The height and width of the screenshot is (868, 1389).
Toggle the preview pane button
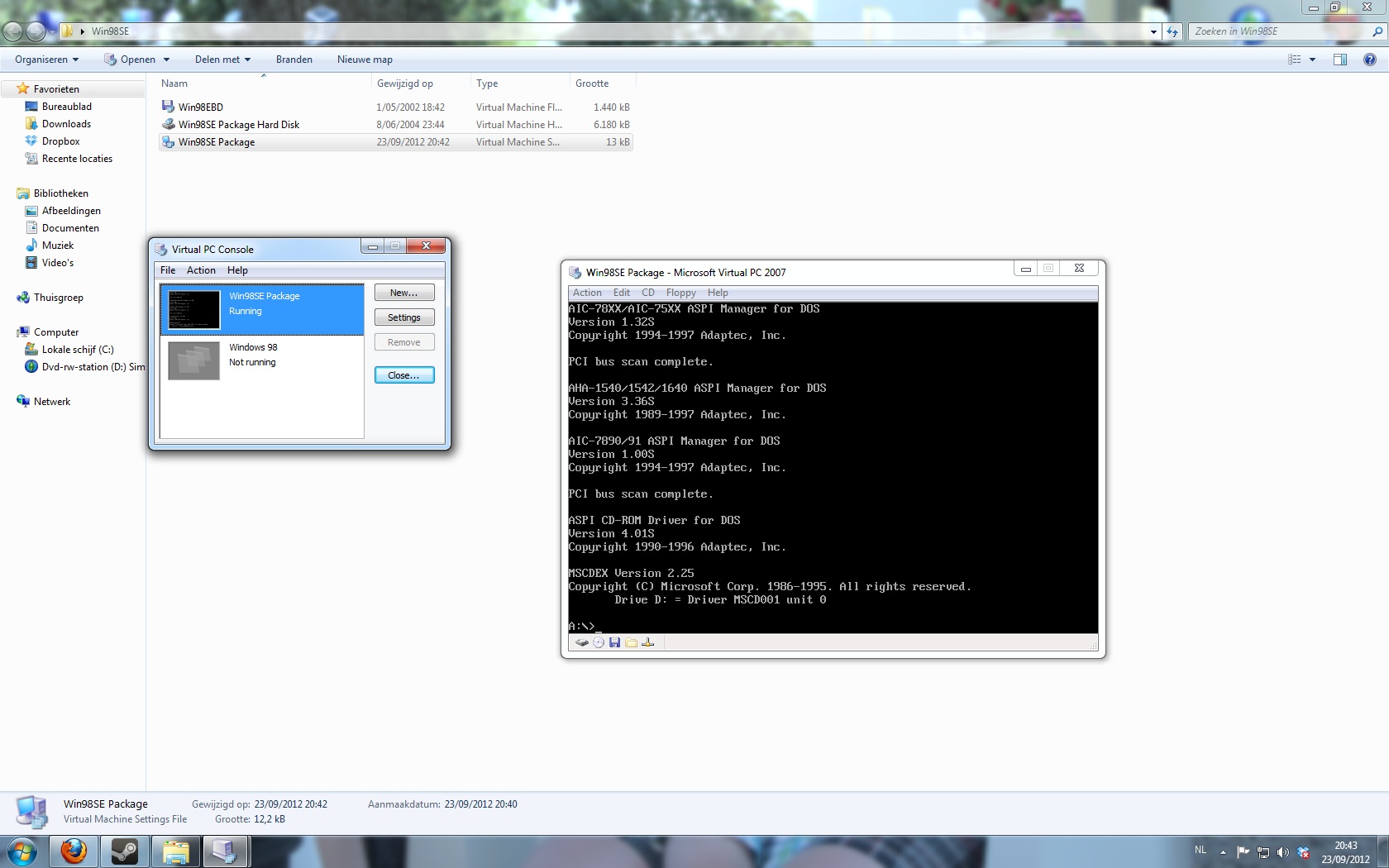point(1339,60)
